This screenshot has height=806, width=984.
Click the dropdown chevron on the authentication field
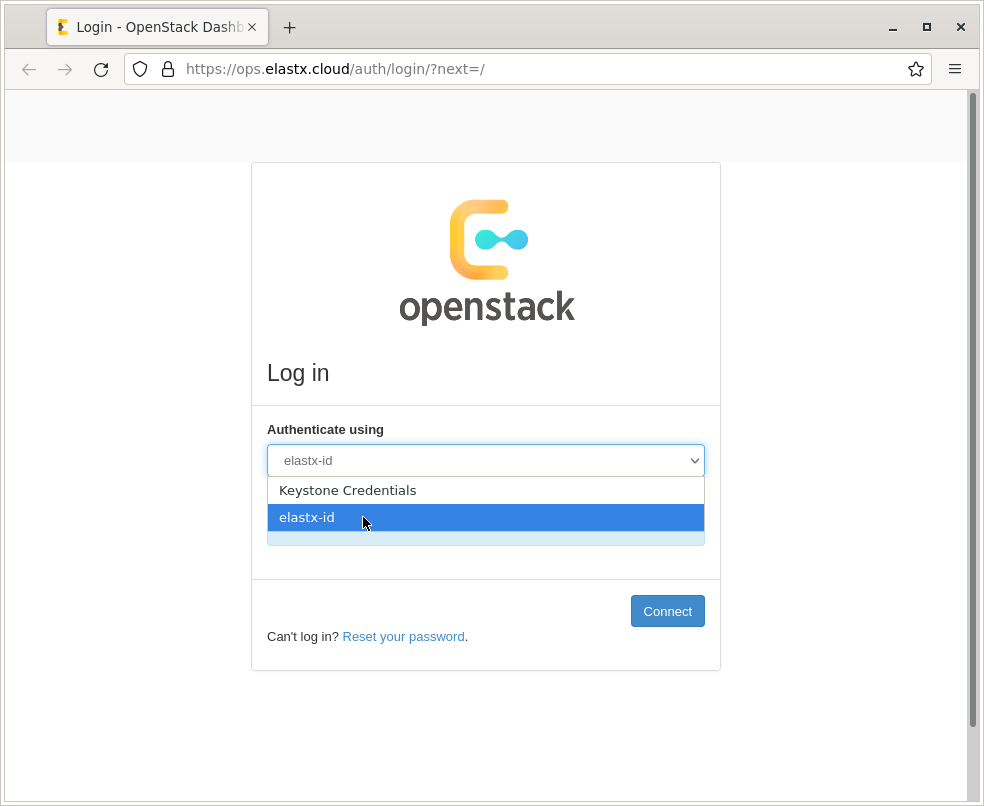(x=694, y=460)
